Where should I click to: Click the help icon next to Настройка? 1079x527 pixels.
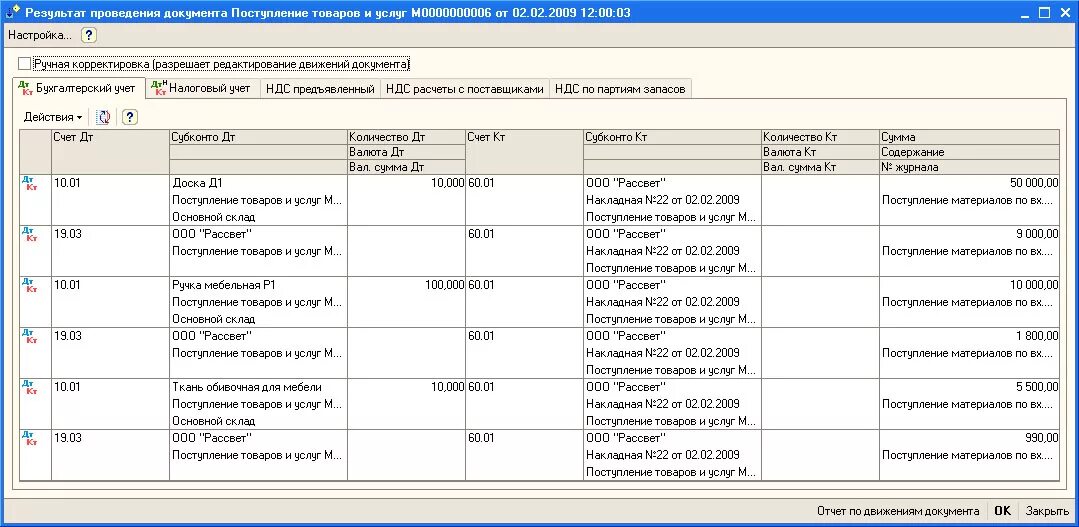coord(89,35)
